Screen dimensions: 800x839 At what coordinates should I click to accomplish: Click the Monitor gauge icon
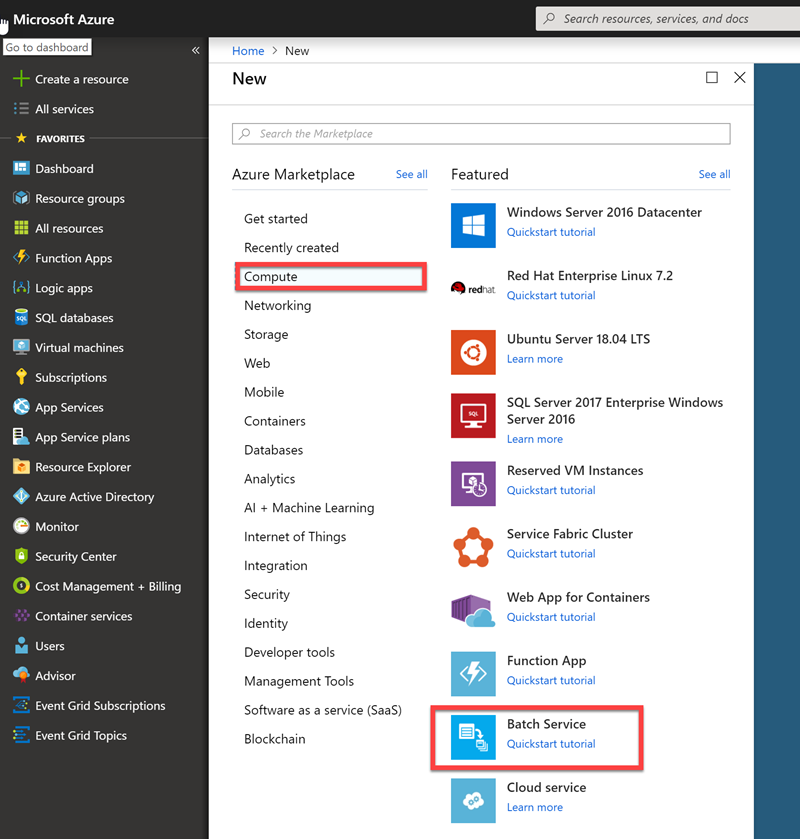(x=21, y=526)
